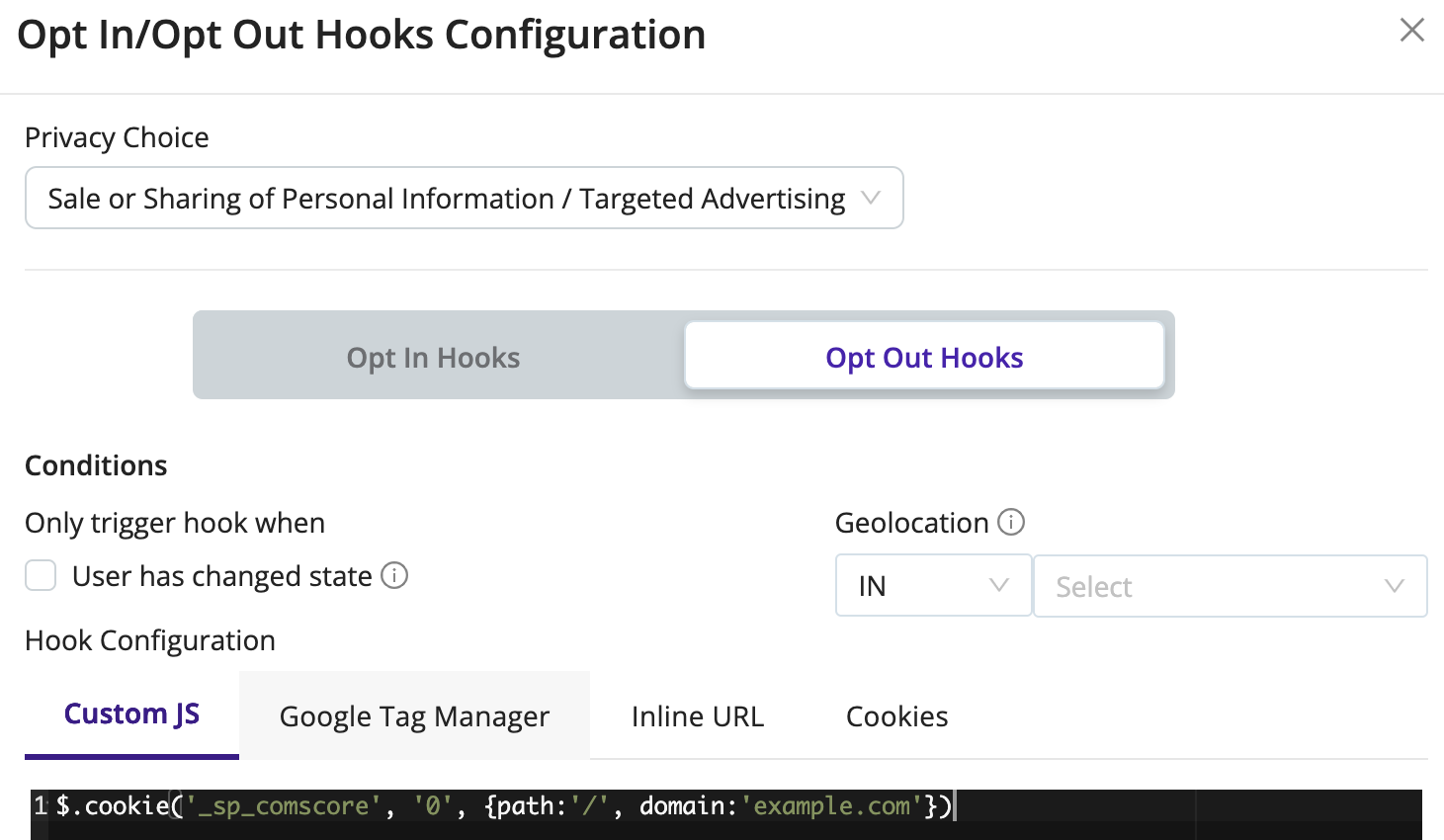Open the Google Tag Manager tab
This screenshot has height=840, width=1444.
414,715
